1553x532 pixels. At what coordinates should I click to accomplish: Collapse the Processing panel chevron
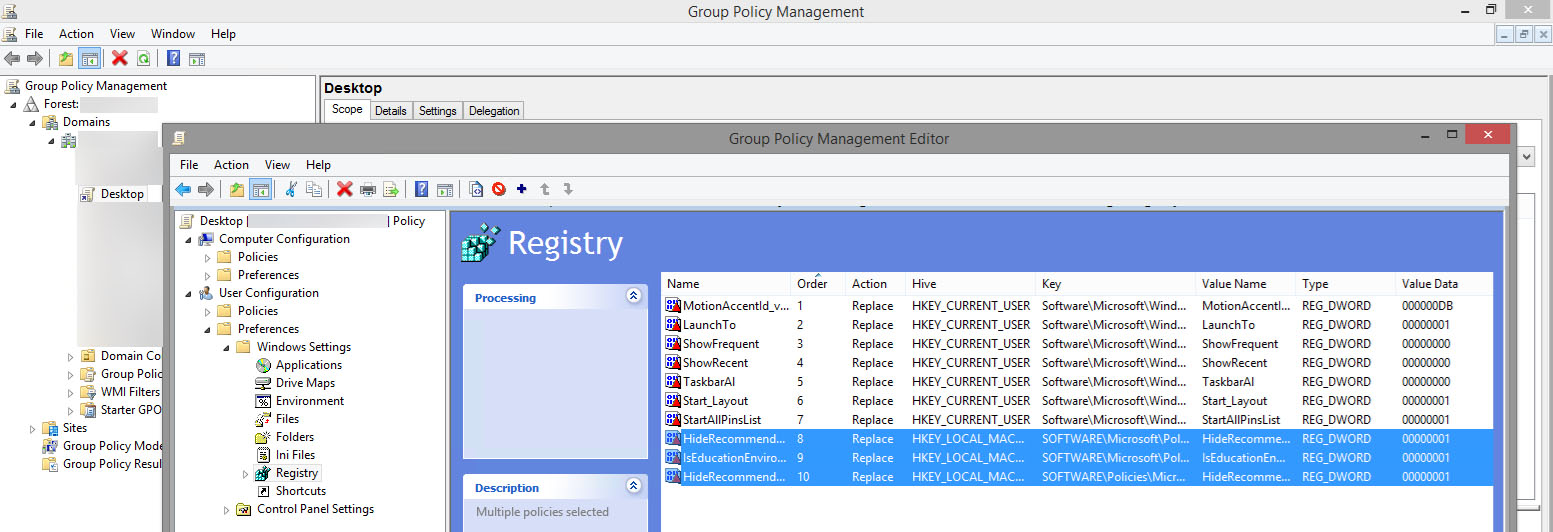click(632, 296)
